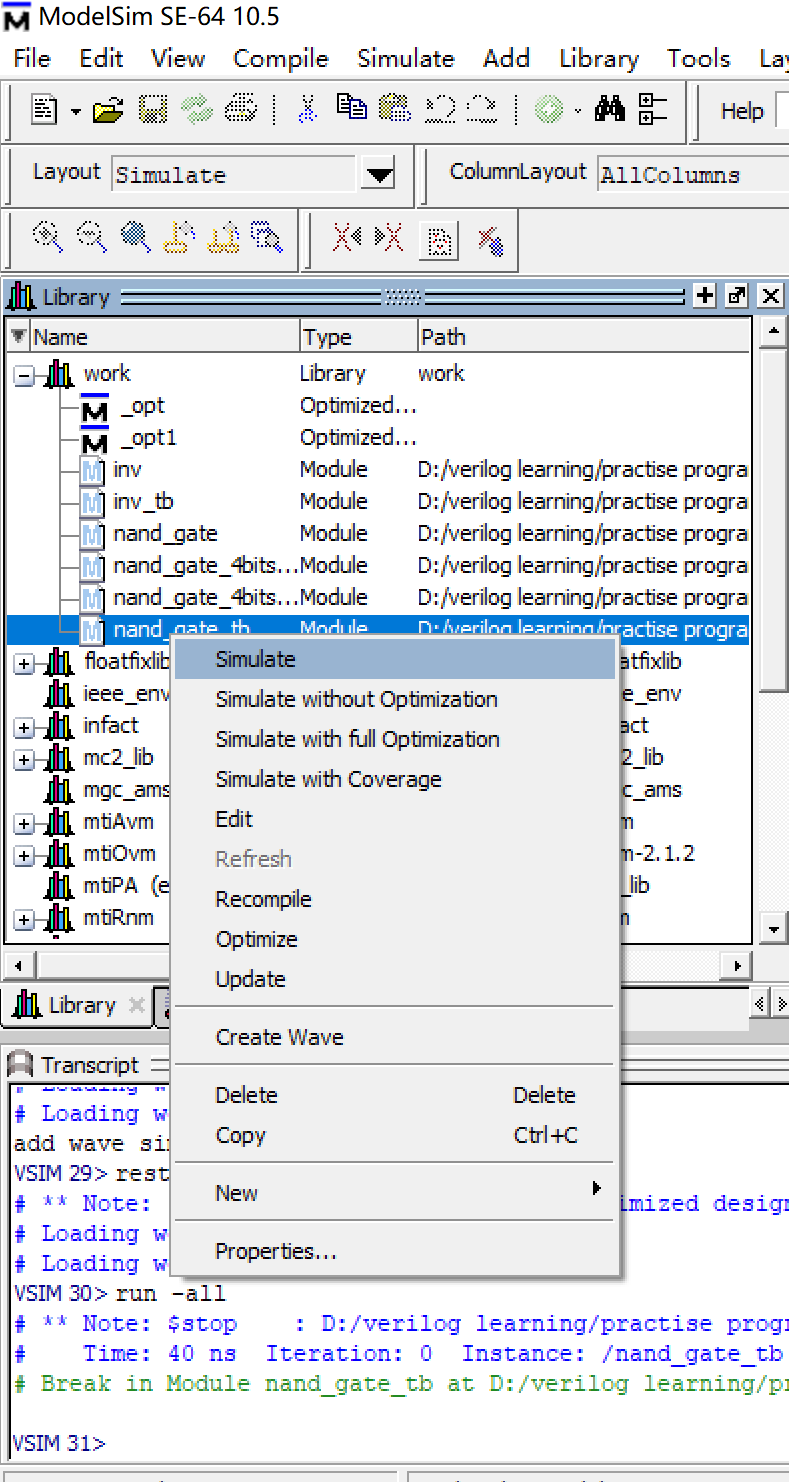Click the green Reload arrows icon
The width and height of the screenshot is (789, 1482).
[x=196, y=109]
